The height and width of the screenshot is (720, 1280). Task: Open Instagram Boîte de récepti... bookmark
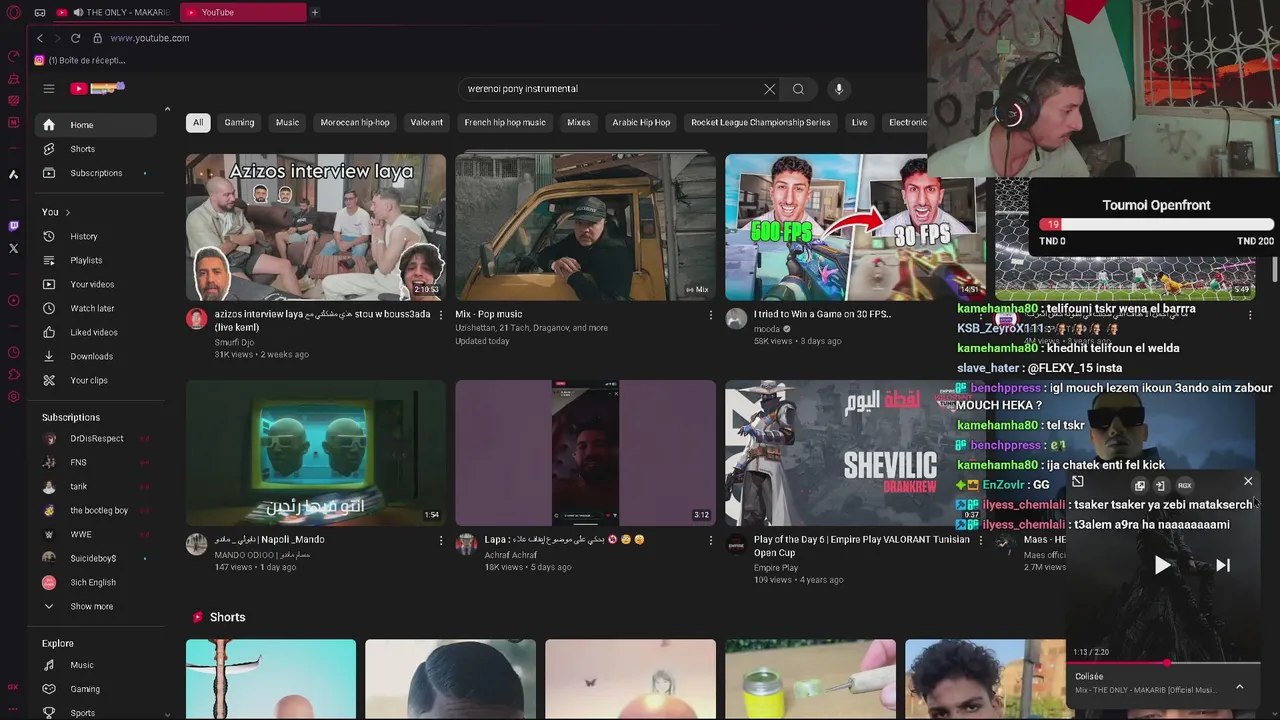coord(80,60)
